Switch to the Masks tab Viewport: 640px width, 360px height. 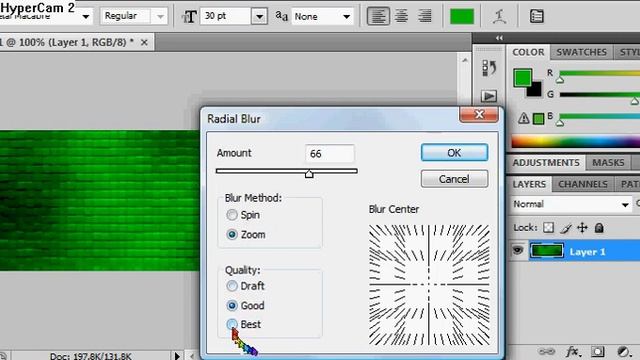point(608,162)
